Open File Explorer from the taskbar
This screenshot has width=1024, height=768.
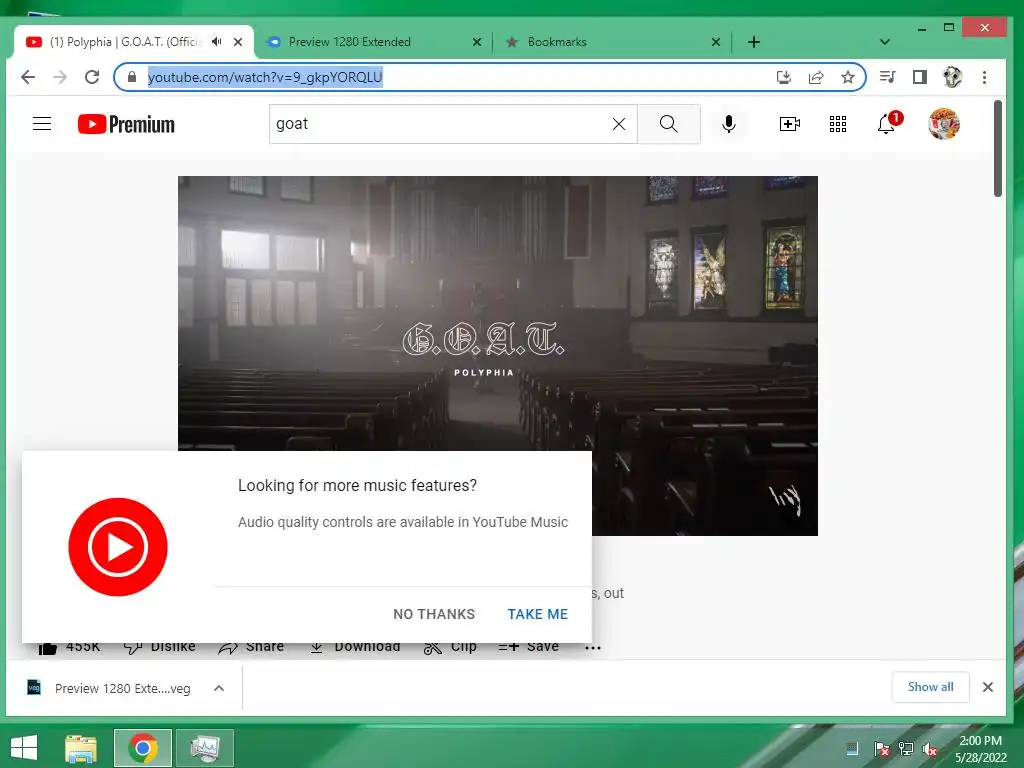point(81,748)
